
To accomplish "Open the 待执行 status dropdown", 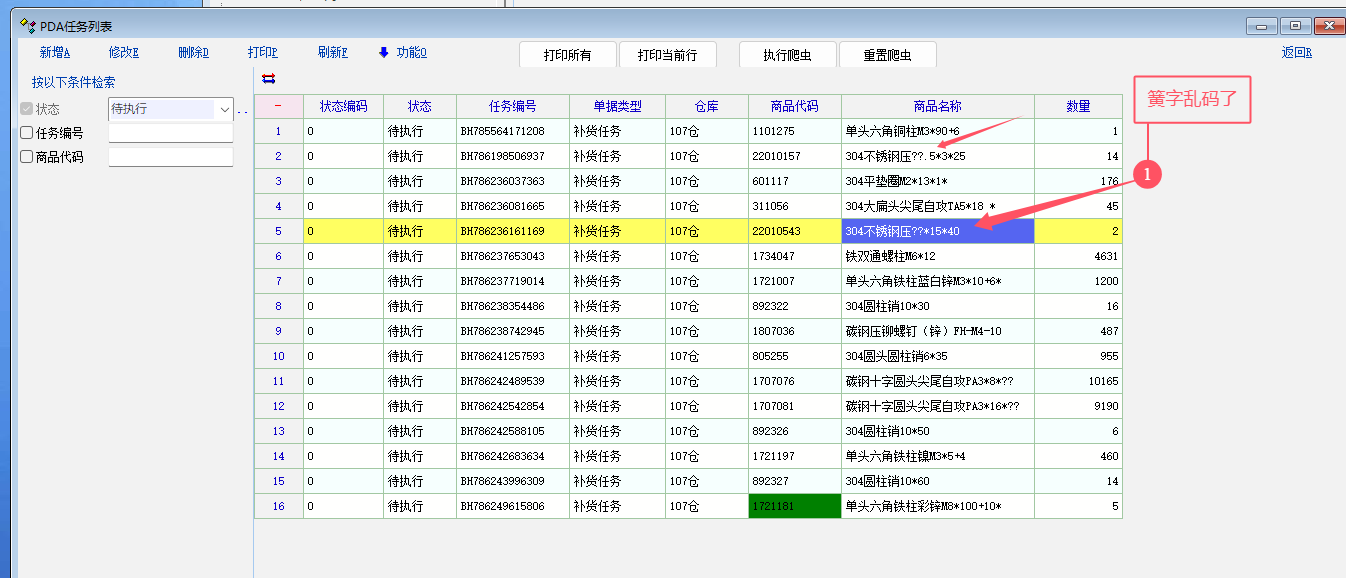I will pyautogui.click(x=224, y=109).
